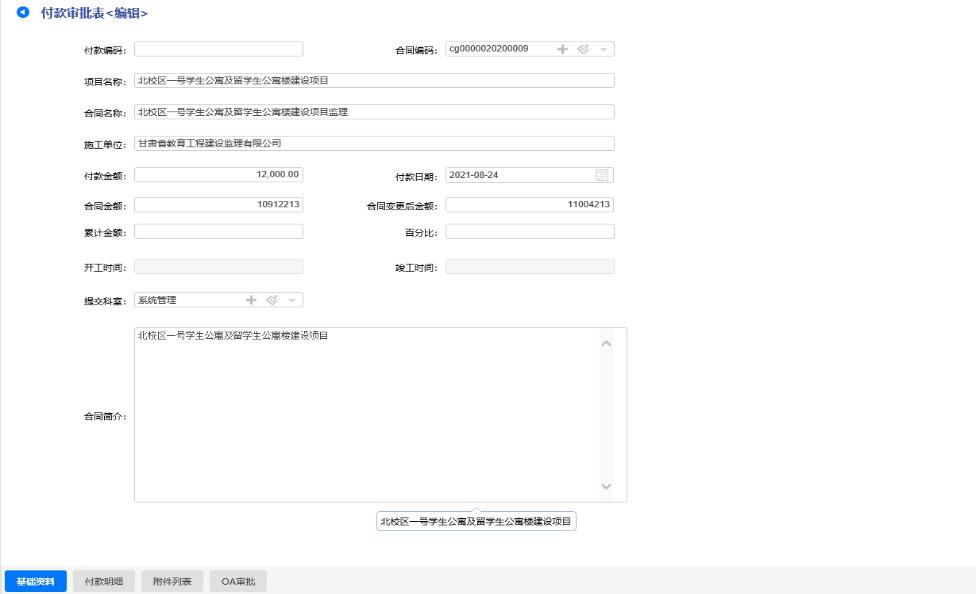Screen dimensions: 976x594
Task: Click the 付款编码 input field
Action: coord(218,49)
